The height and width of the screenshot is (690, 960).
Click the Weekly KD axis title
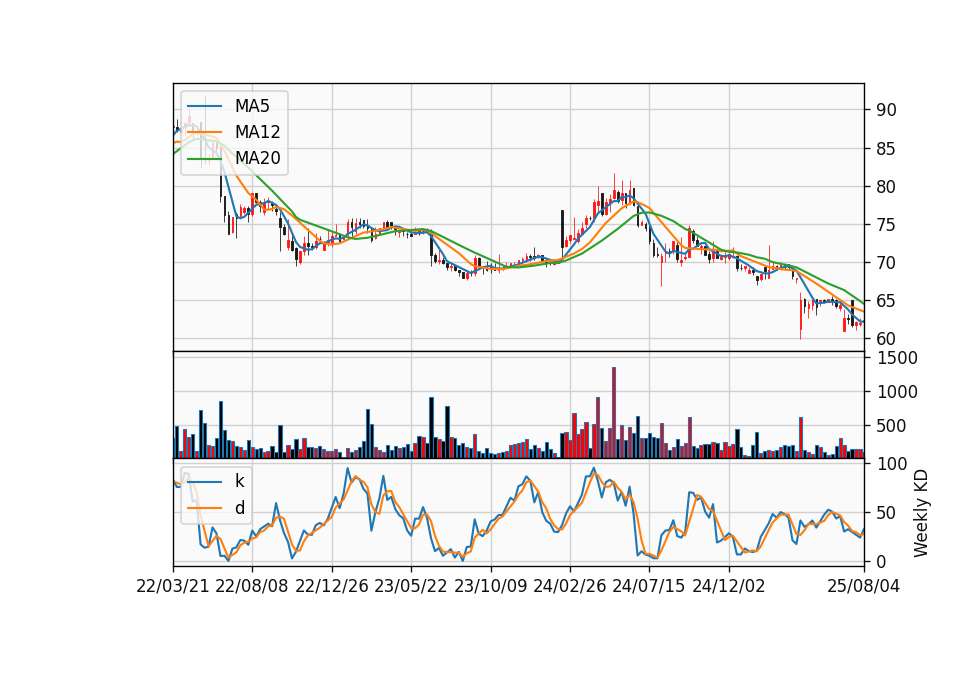point(920,513)
